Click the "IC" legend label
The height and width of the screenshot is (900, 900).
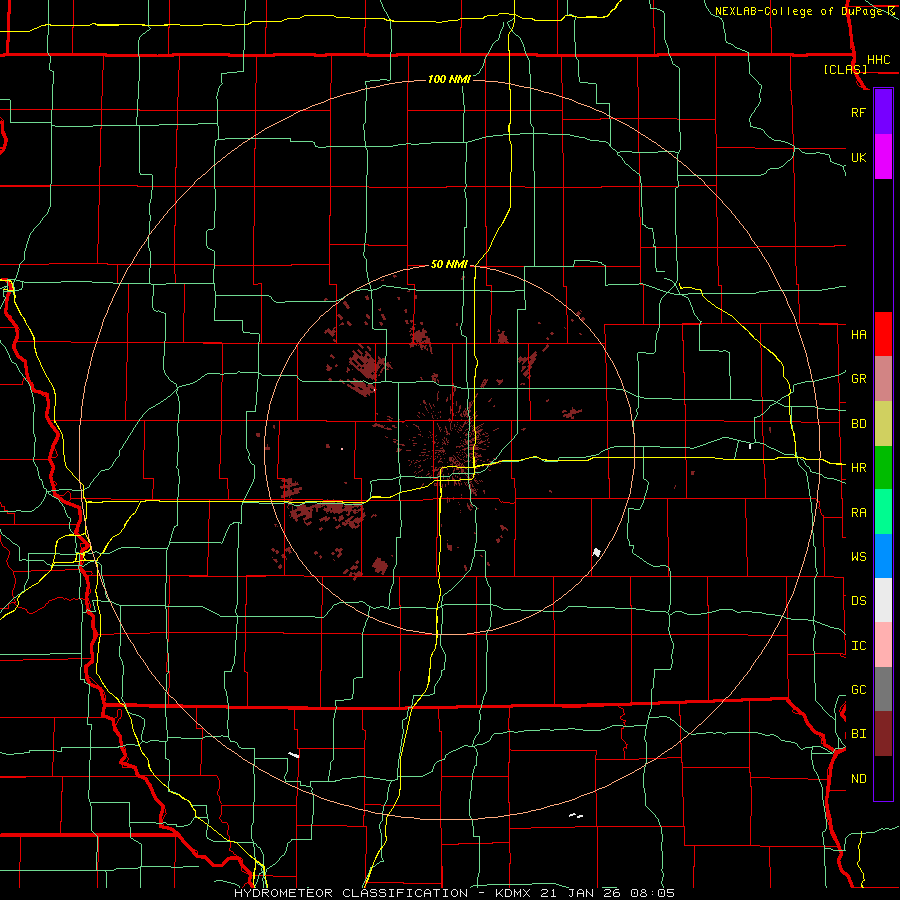coord(859,646)
